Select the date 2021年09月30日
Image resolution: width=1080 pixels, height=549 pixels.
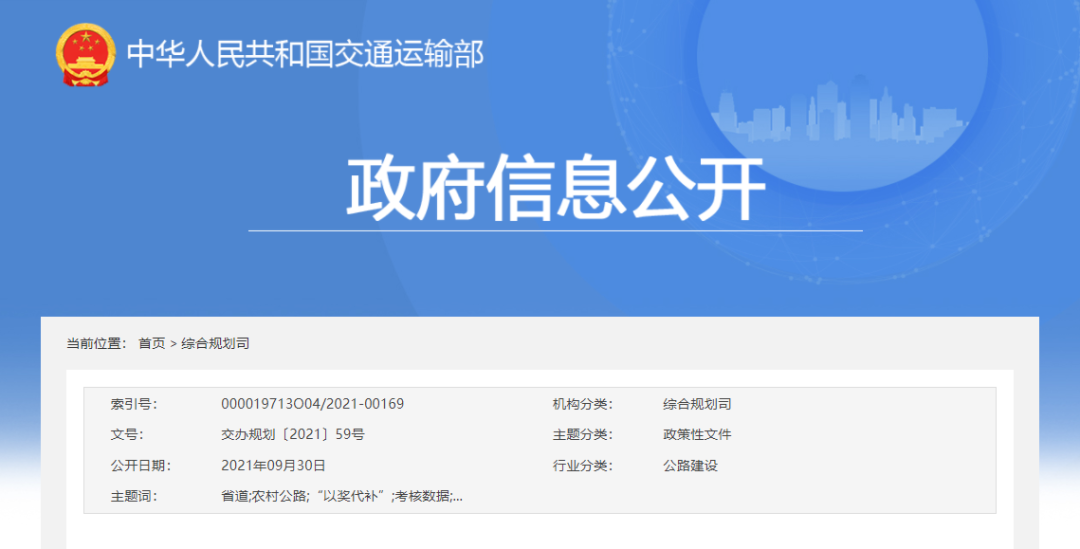(273, 466)
